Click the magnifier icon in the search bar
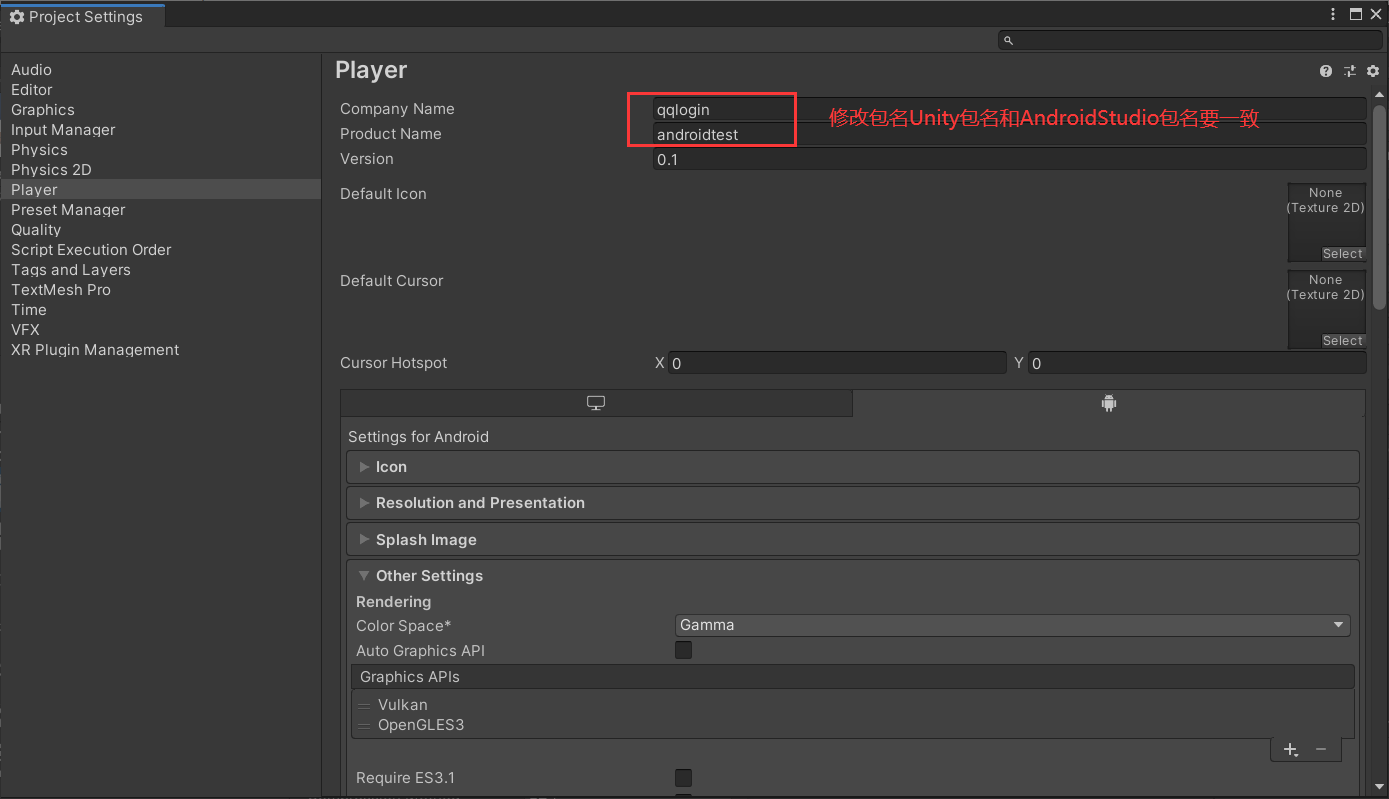This screenshot has height=799, width=1389. coord(1008,39)
